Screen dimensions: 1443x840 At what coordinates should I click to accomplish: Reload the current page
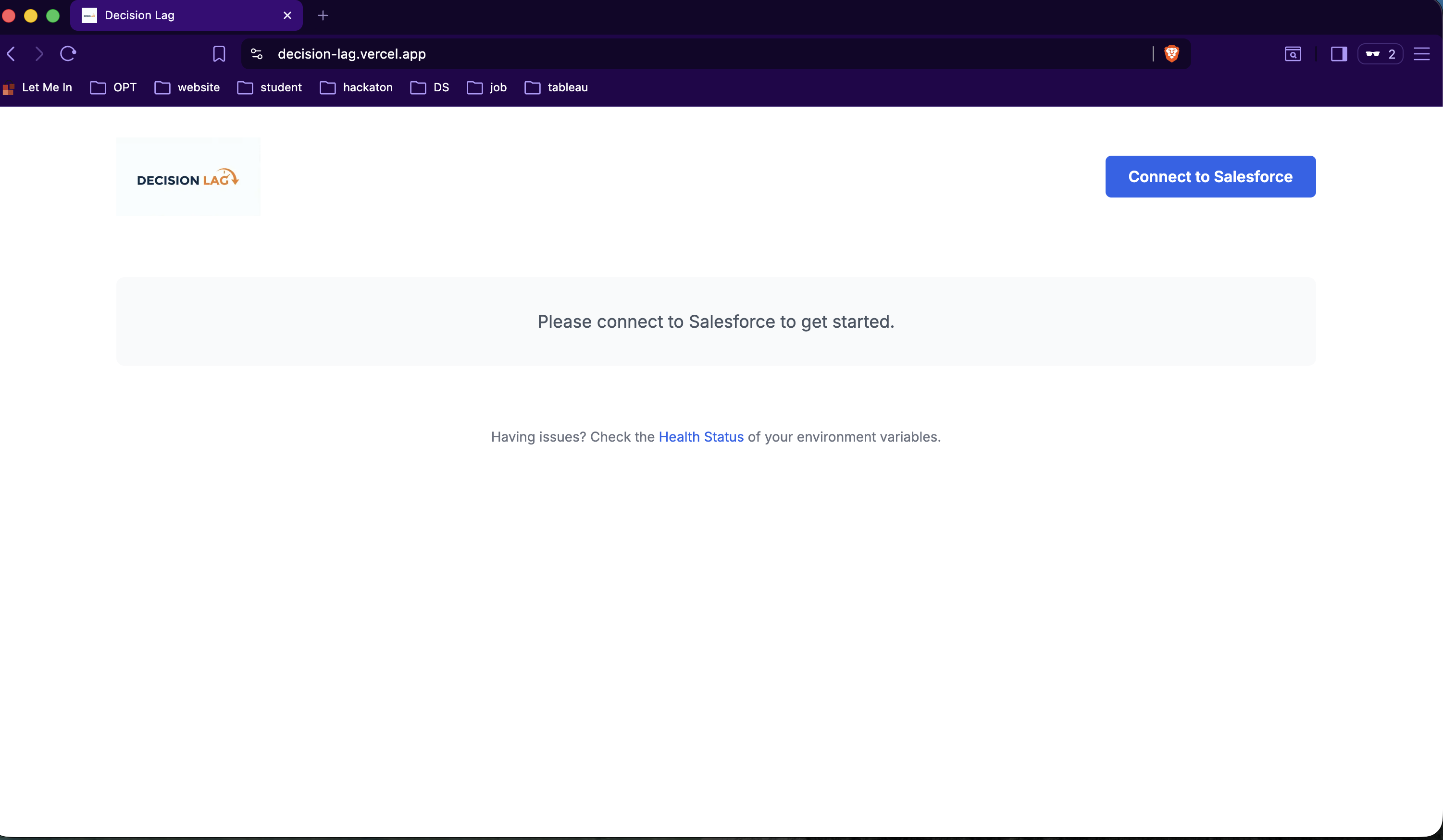[x=68, y=54]
